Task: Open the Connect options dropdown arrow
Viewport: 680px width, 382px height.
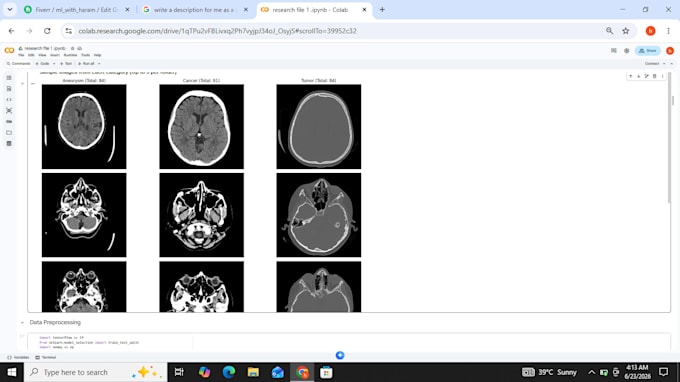Action: pyautogui.click(x=664, y=64)
